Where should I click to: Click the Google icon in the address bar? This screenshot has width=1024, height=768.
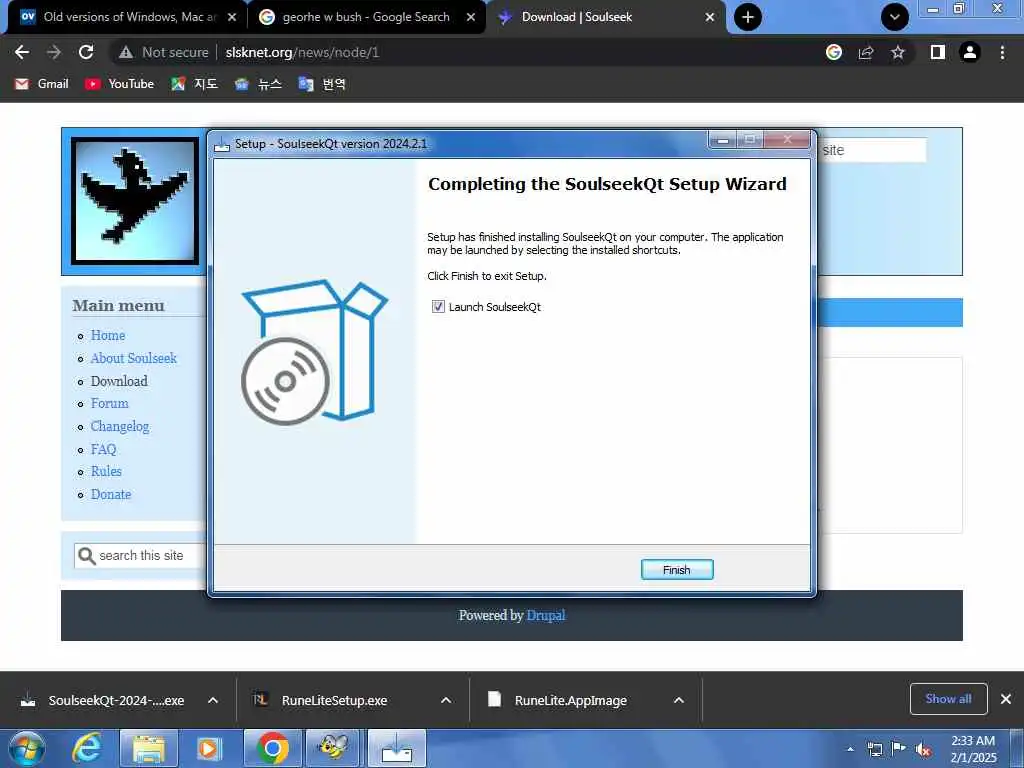tap(834, 52)
